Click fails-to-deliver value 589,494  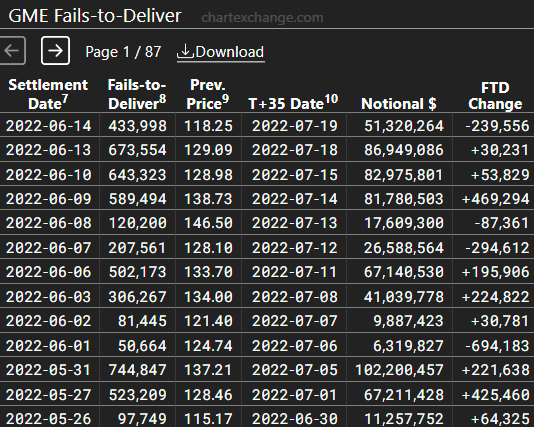click(138, 199)
